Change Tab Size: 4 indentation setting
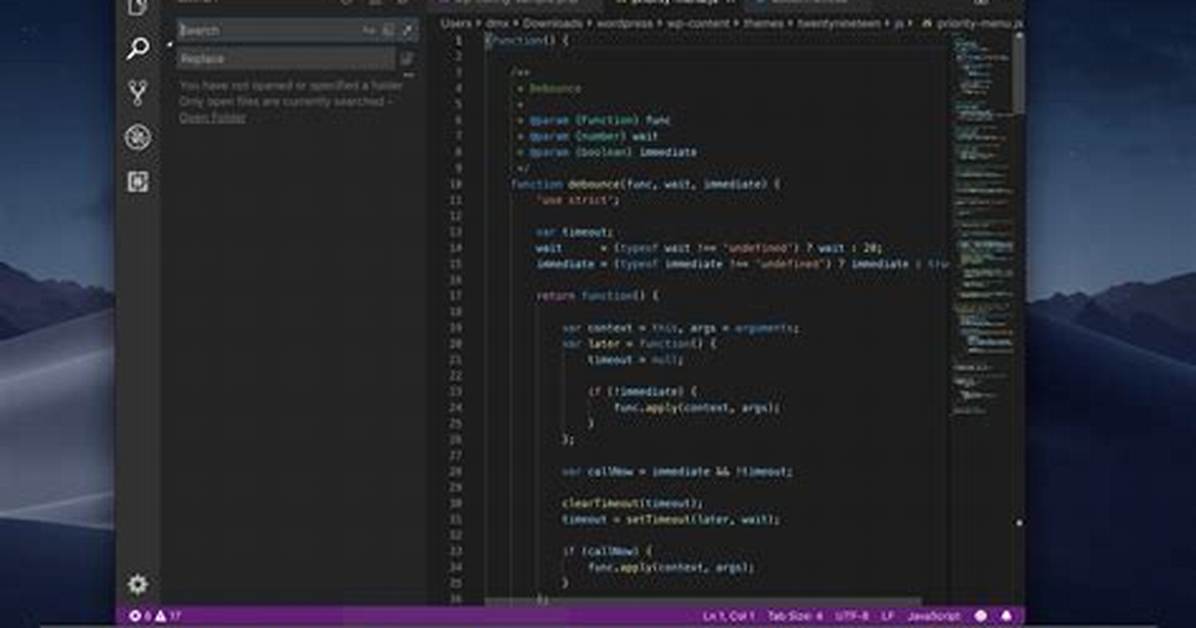The image size is (1196, 628). coord(794,616)
